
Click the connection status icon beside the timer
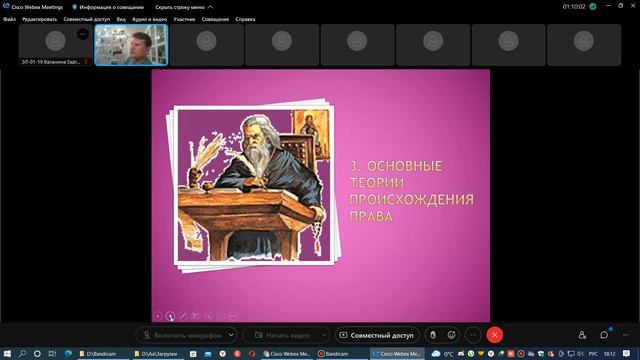click(x=593, y=7)
